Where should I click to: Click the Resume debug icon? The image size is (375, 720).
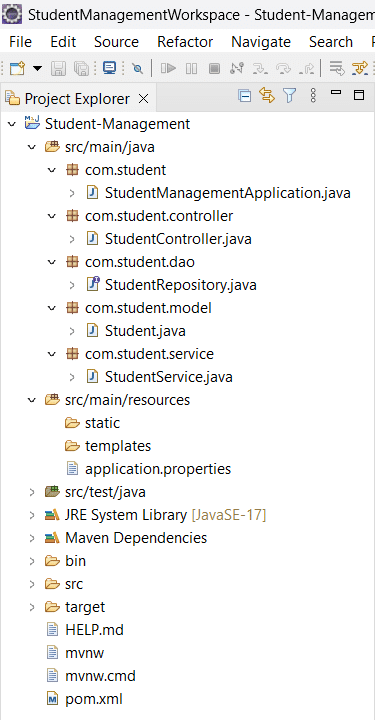pyautogui.click(x=168, y=69)
